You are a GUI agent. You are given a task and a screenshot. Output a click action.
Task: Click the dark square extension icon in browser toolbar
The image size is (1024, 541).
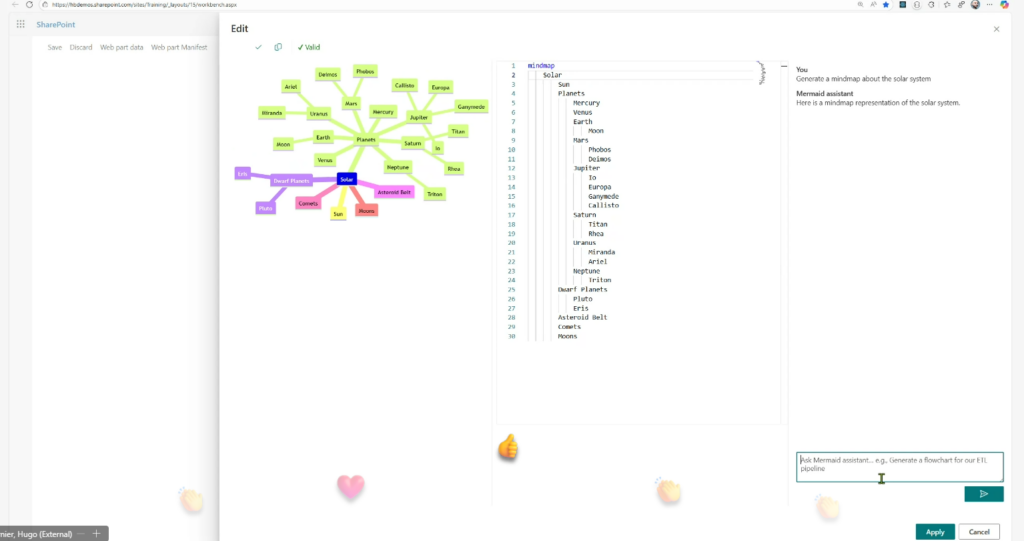tap(903, 5)
